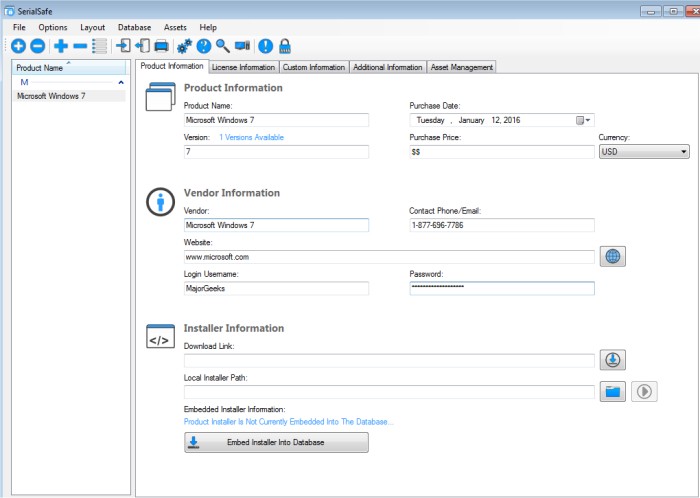Click the January month in Purchase Date

pyautogui.click(x=471, y=120)
